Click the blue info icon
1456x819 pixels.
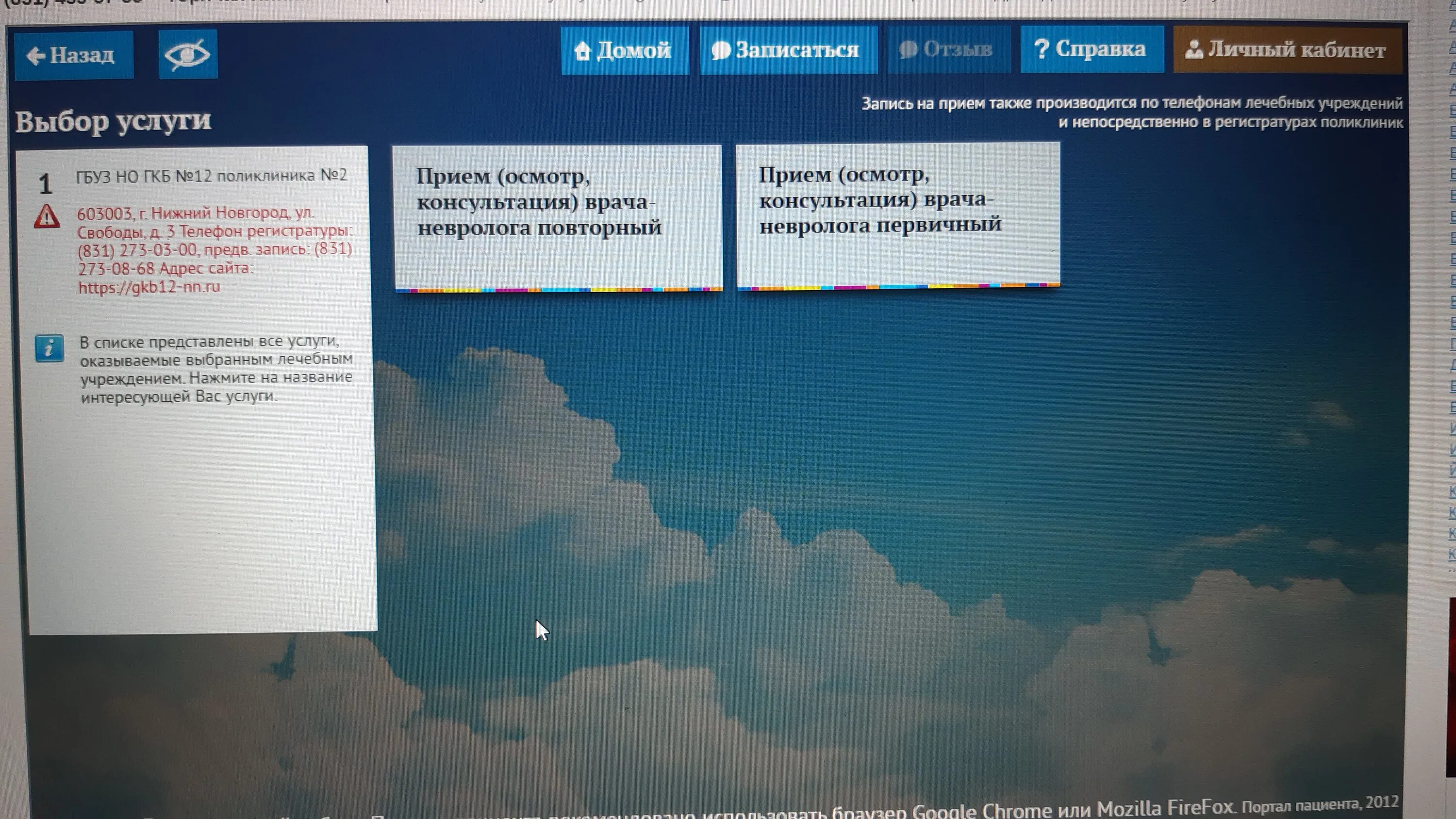49,348
